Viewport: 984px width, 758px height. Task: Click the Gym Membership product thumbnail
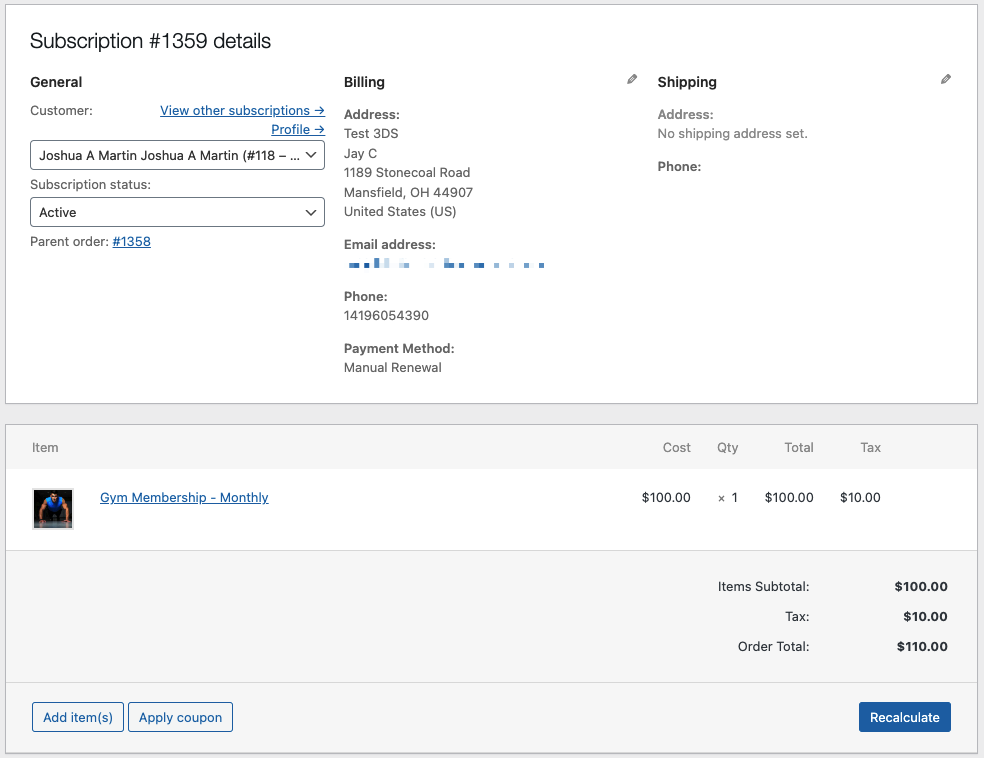[x=52, y=508]
